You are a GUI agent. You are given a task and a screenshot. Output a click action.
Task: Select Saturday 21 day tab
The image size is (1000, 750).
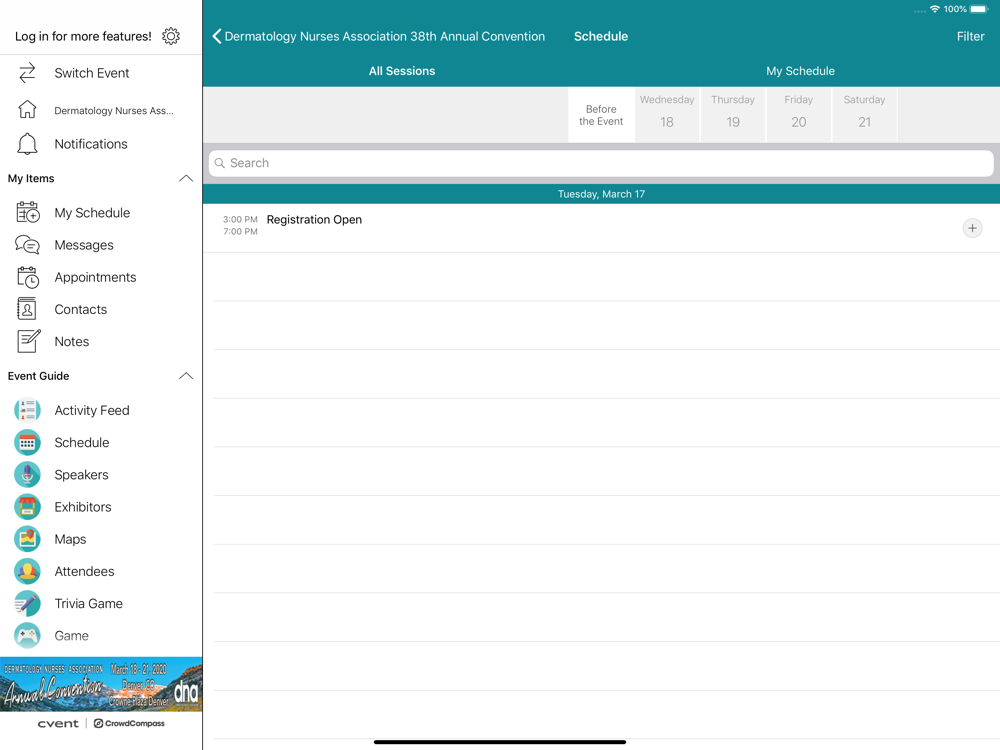tap(864, 115)
